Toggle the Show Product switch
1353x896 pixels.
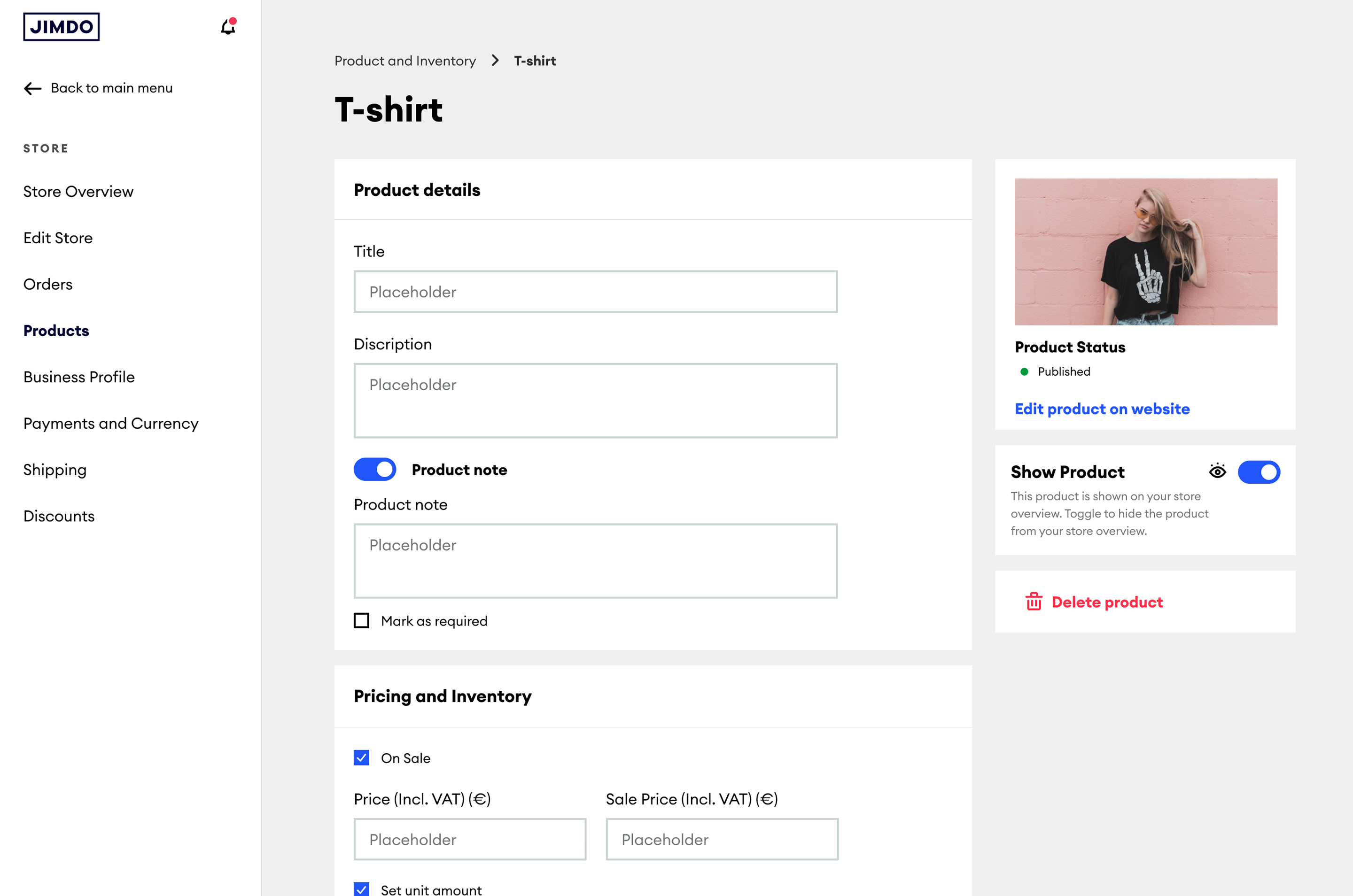point(1259,472)
